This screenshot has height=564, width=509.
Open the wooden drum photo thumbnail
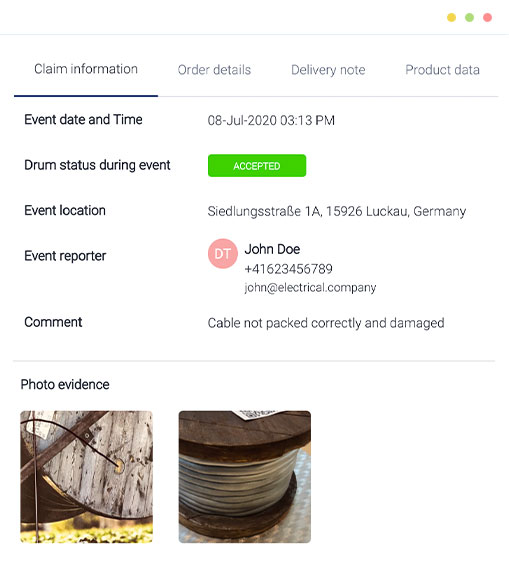(87, 477)
